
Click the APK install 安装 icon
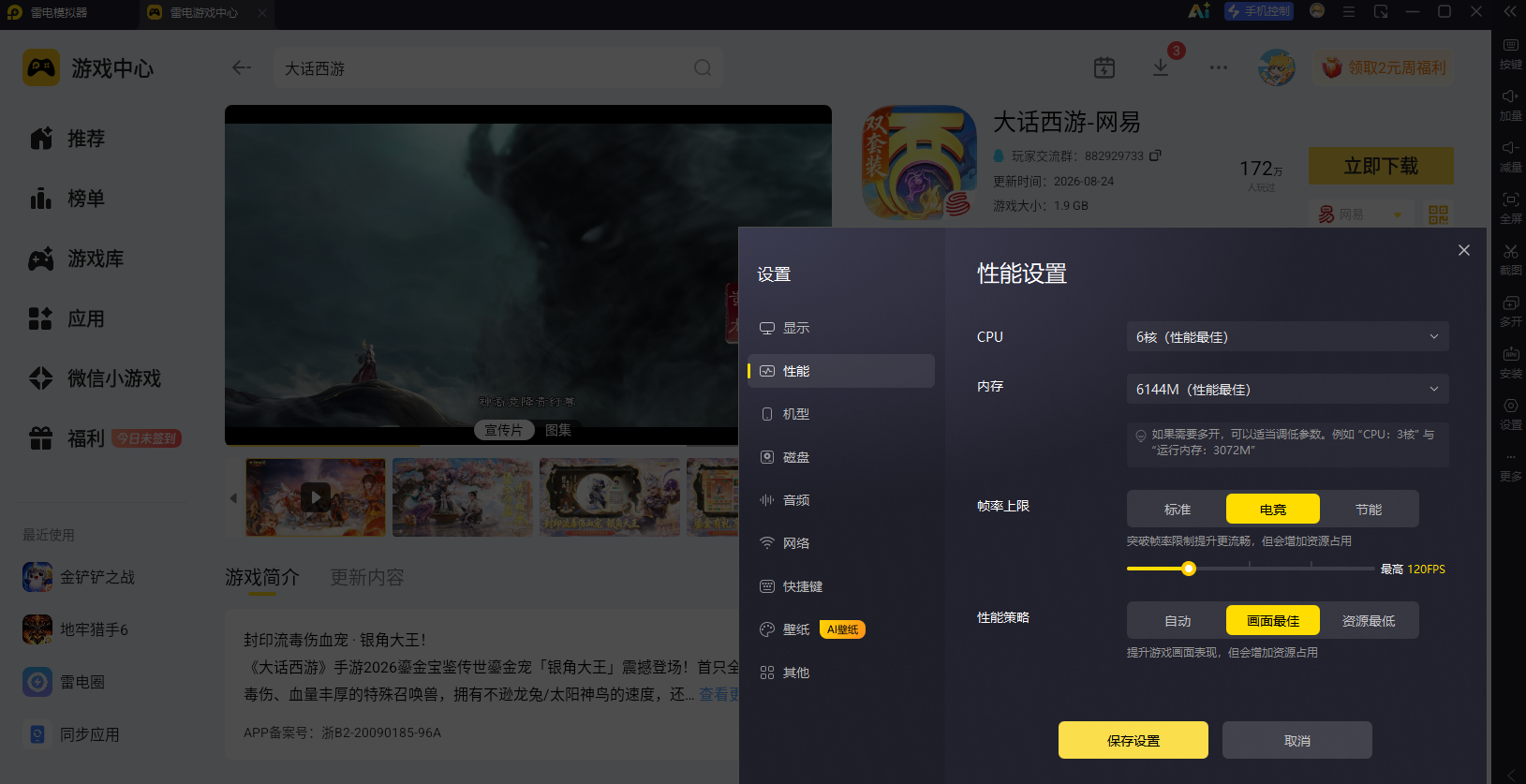pos(1510,361)
